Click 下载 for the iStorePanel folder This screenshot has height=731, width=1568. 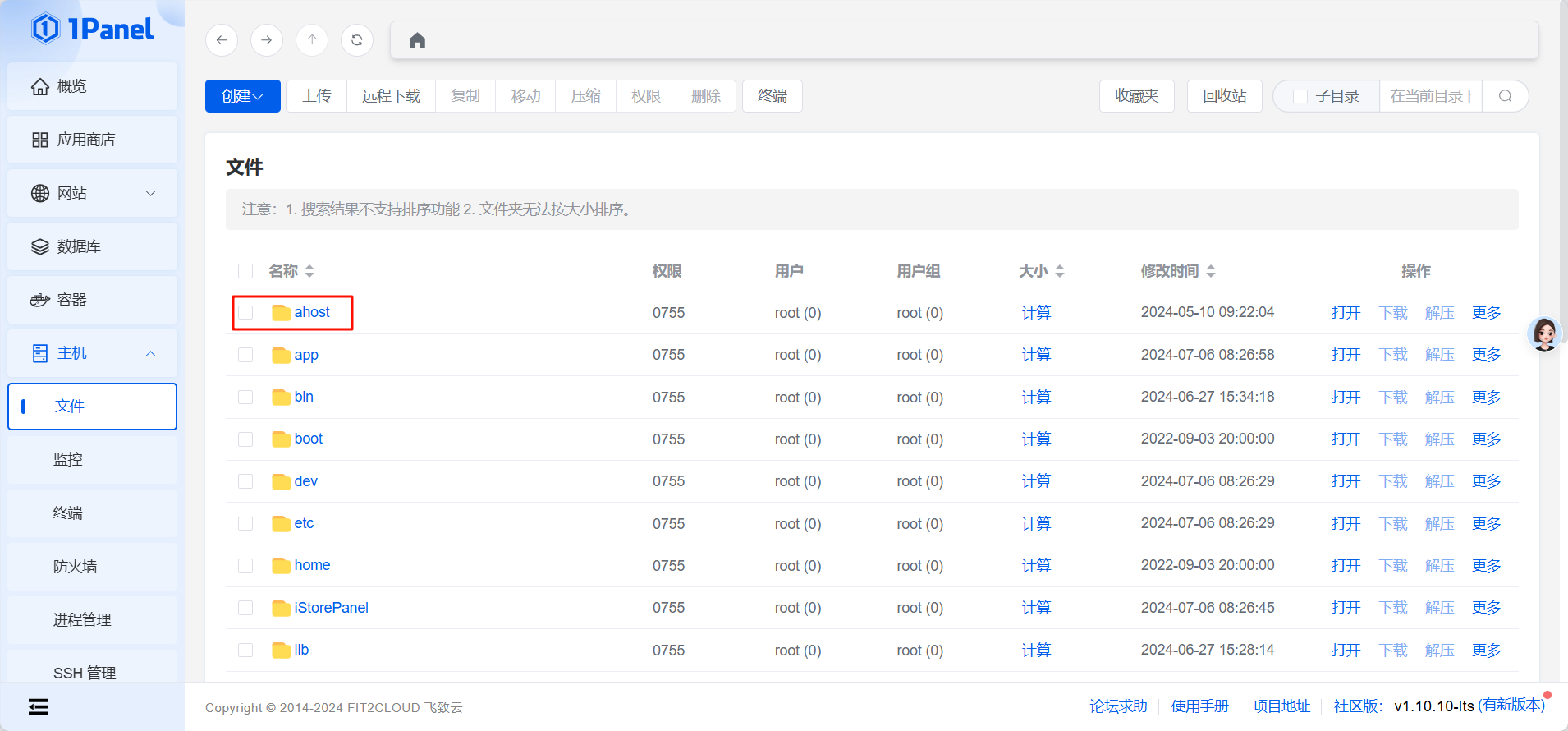(x=1393, y=608)
